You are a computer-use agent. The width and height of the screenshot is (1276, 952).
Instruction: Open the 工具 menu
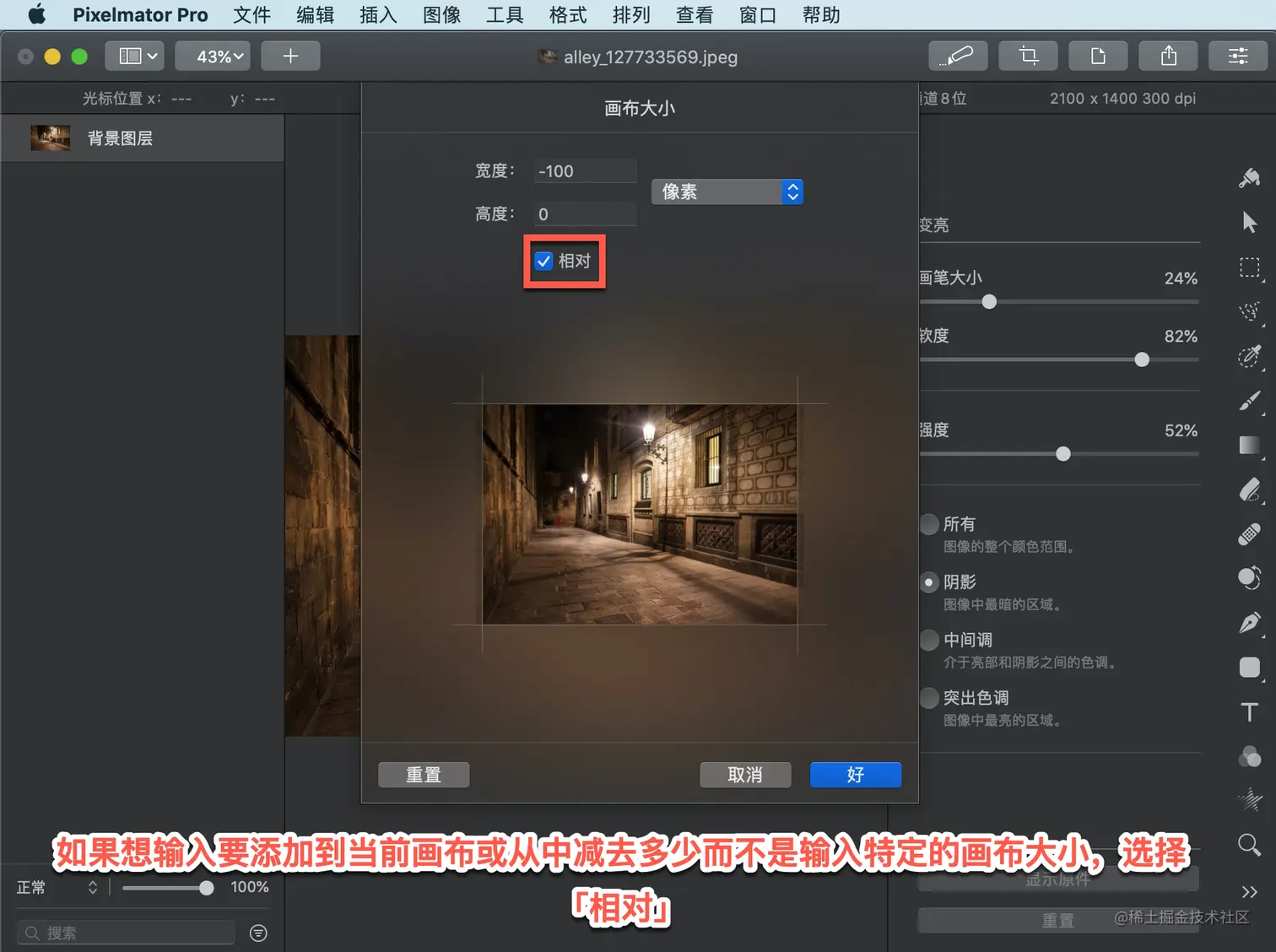pos(505,14)
